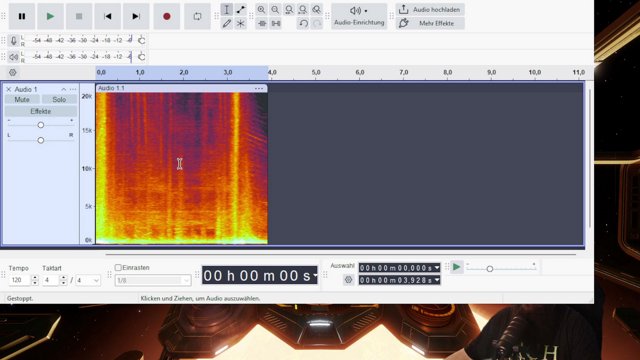Toggle the Loop playback button
Viewport: 640px width, 360px height.
(197, 16)
